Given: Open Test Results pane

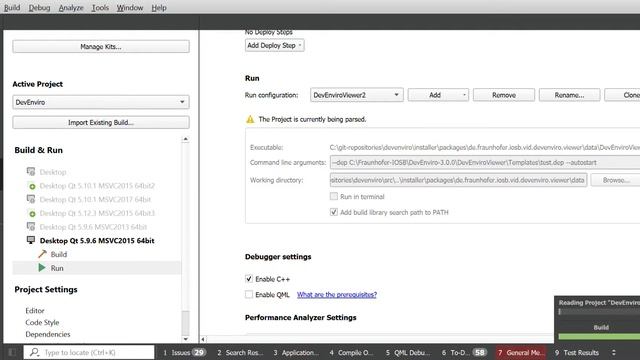Looking at the screenshot, I should [x=577, y=352].
